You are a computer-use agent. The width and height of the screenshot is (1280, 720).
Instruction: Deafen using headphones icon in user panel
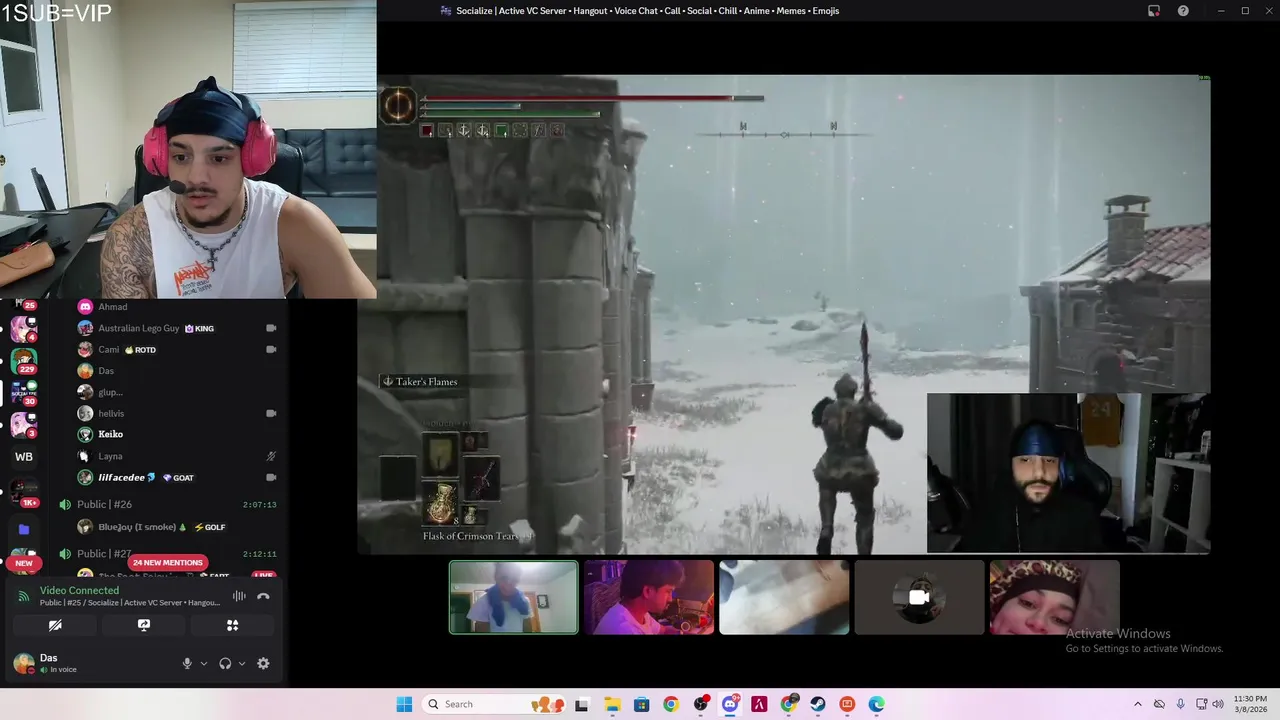coord(225,663)
